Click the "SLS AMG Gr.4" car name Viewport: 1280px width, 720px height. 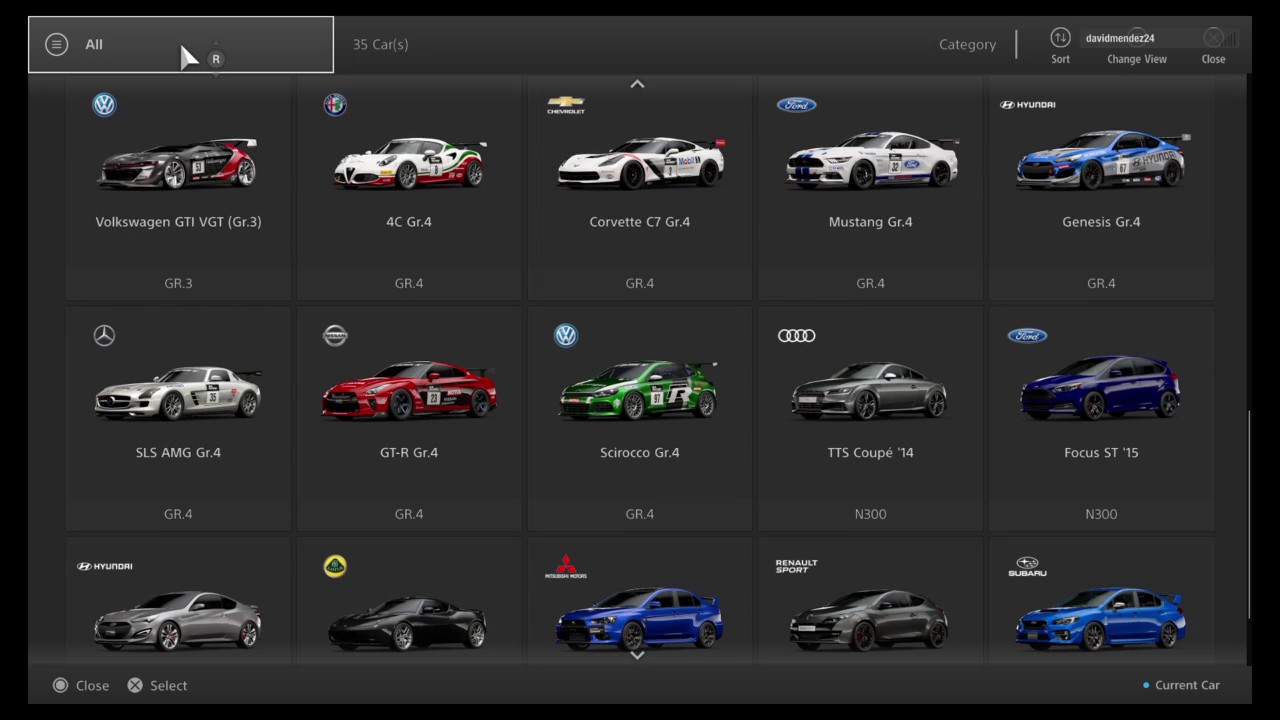[178, 453]
